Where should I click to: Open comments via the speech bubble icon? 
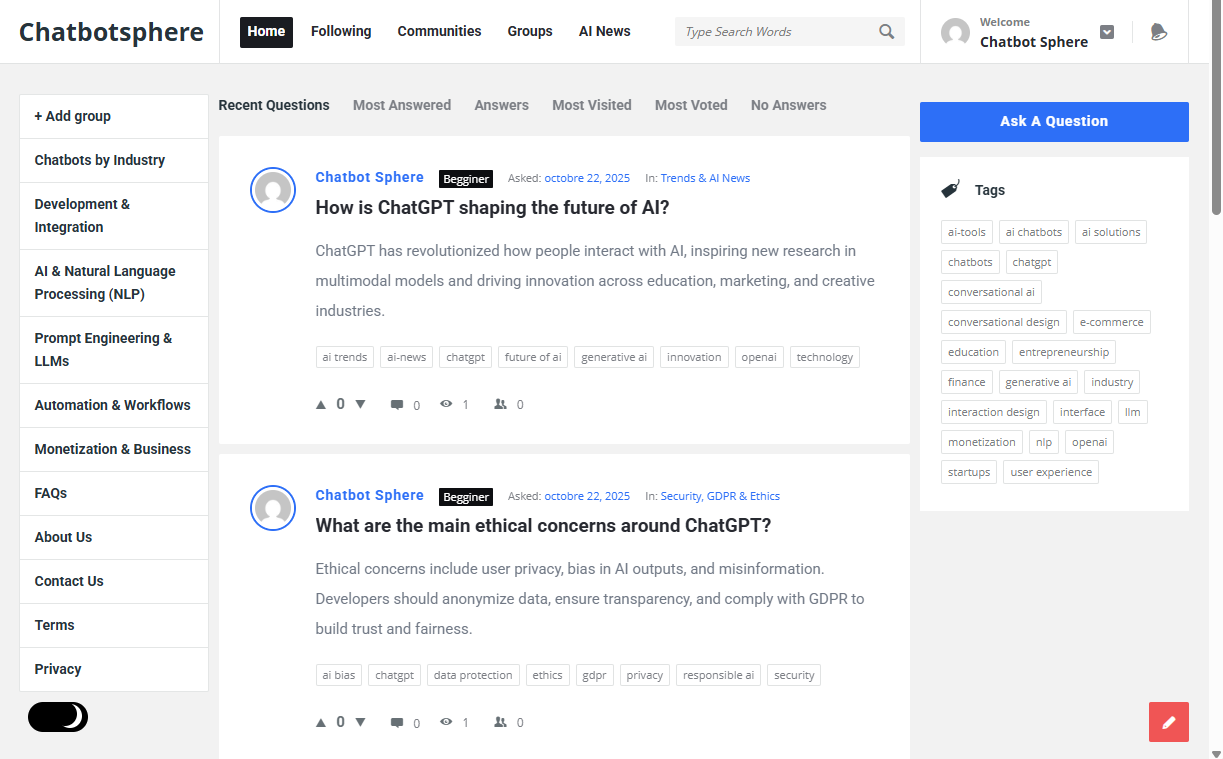(x=395, y=404)
